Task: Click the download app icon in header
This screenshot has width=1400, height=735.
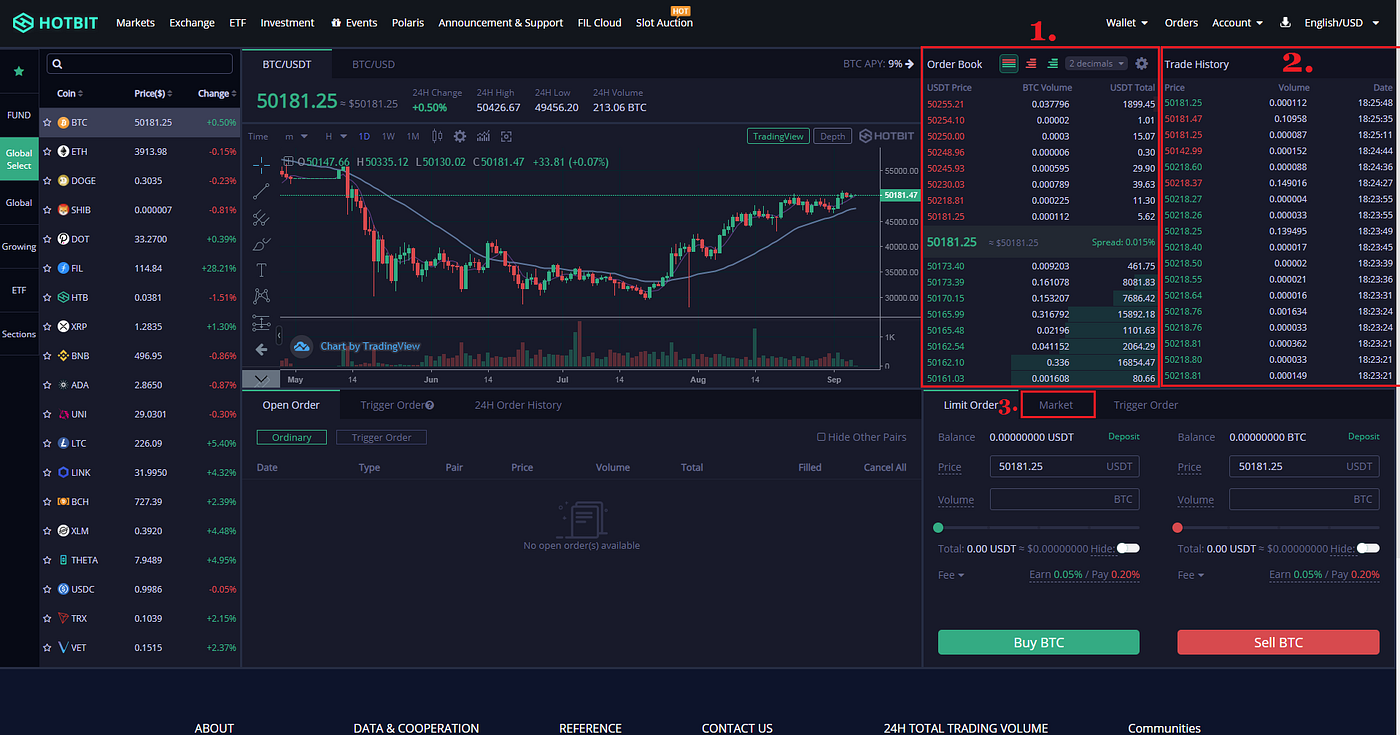Action: pyautogui.click(x=1285, y=22)
